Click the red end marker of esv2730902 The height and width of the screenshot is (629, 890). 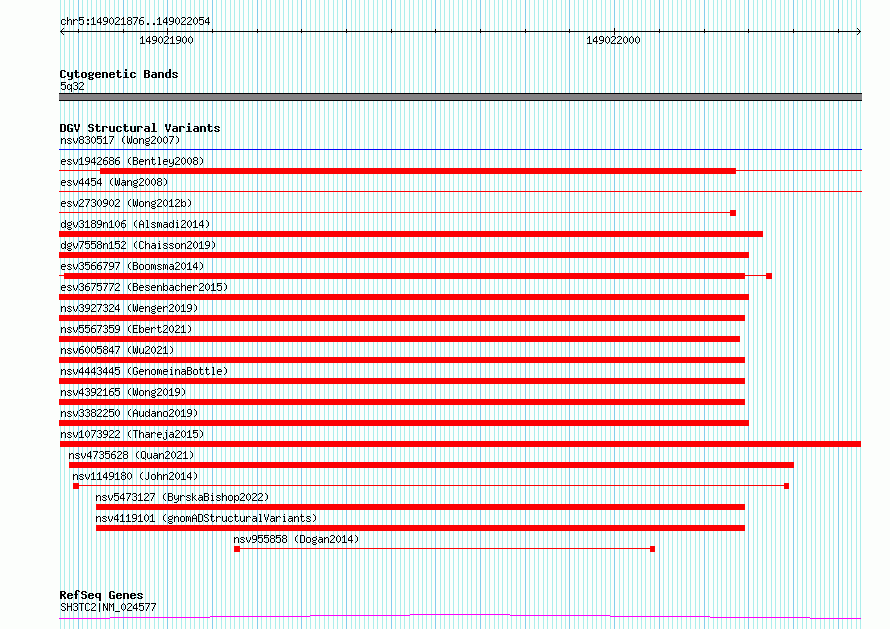733,213
